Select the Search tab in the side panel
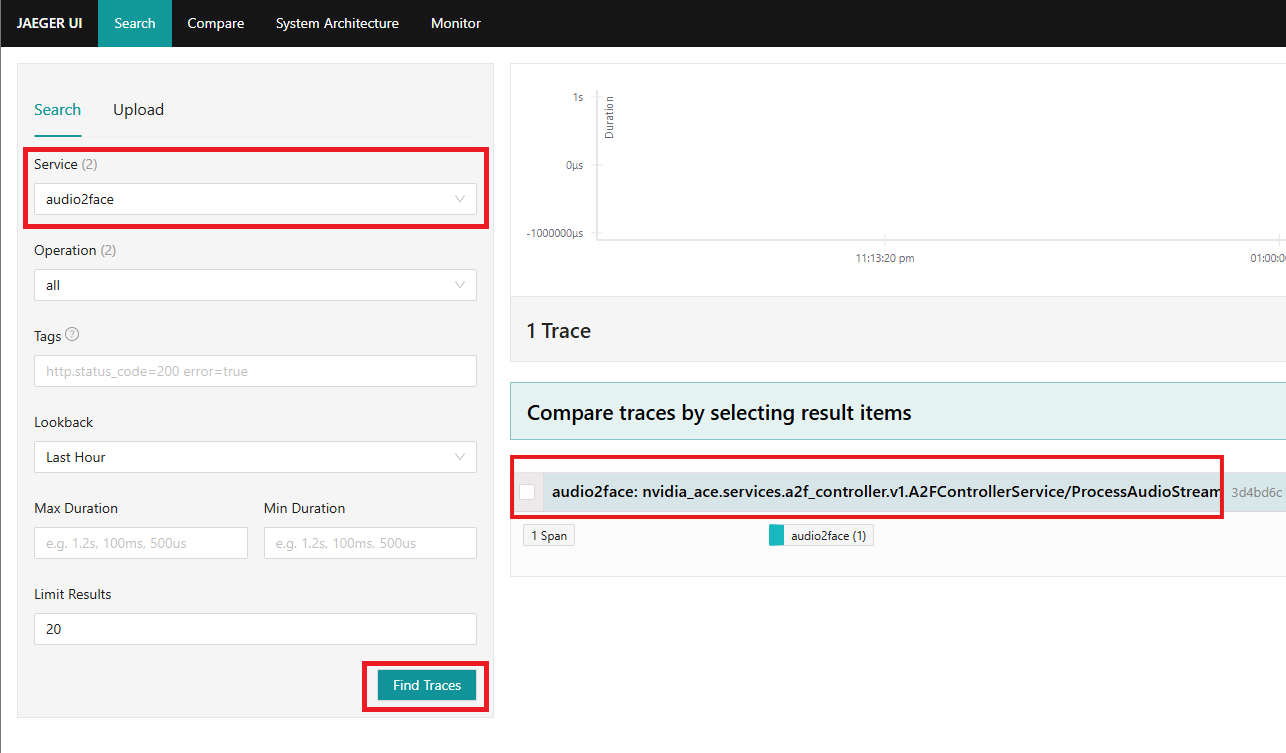 pos(57,110)
